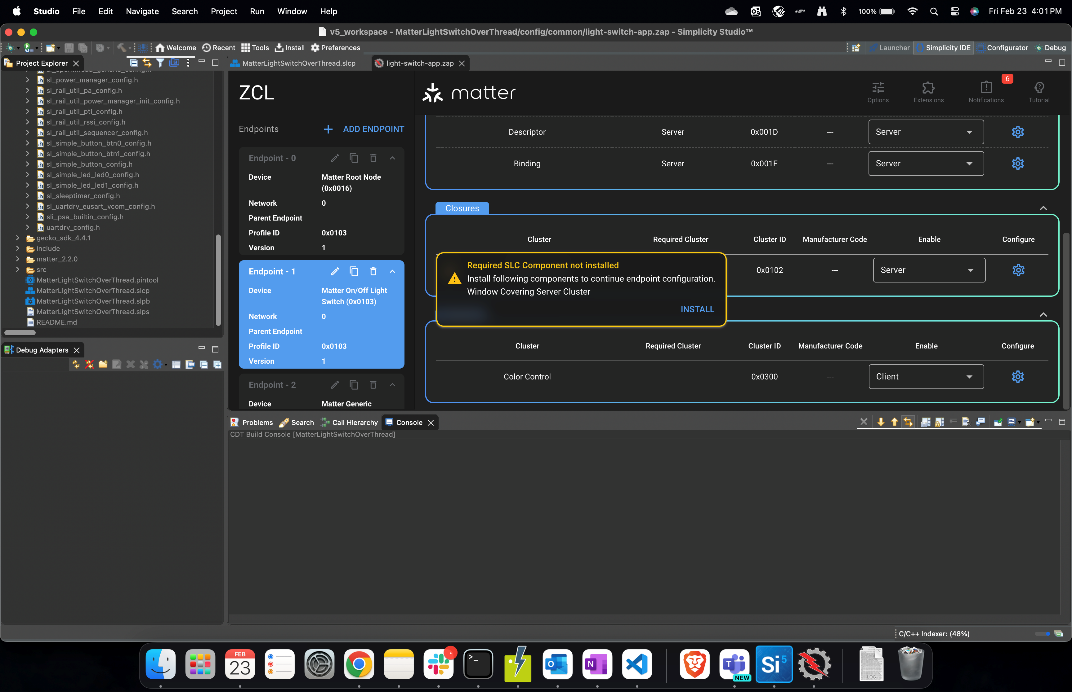Switch to the Problems tab
1072x692 pixels.
coord(252,423)
